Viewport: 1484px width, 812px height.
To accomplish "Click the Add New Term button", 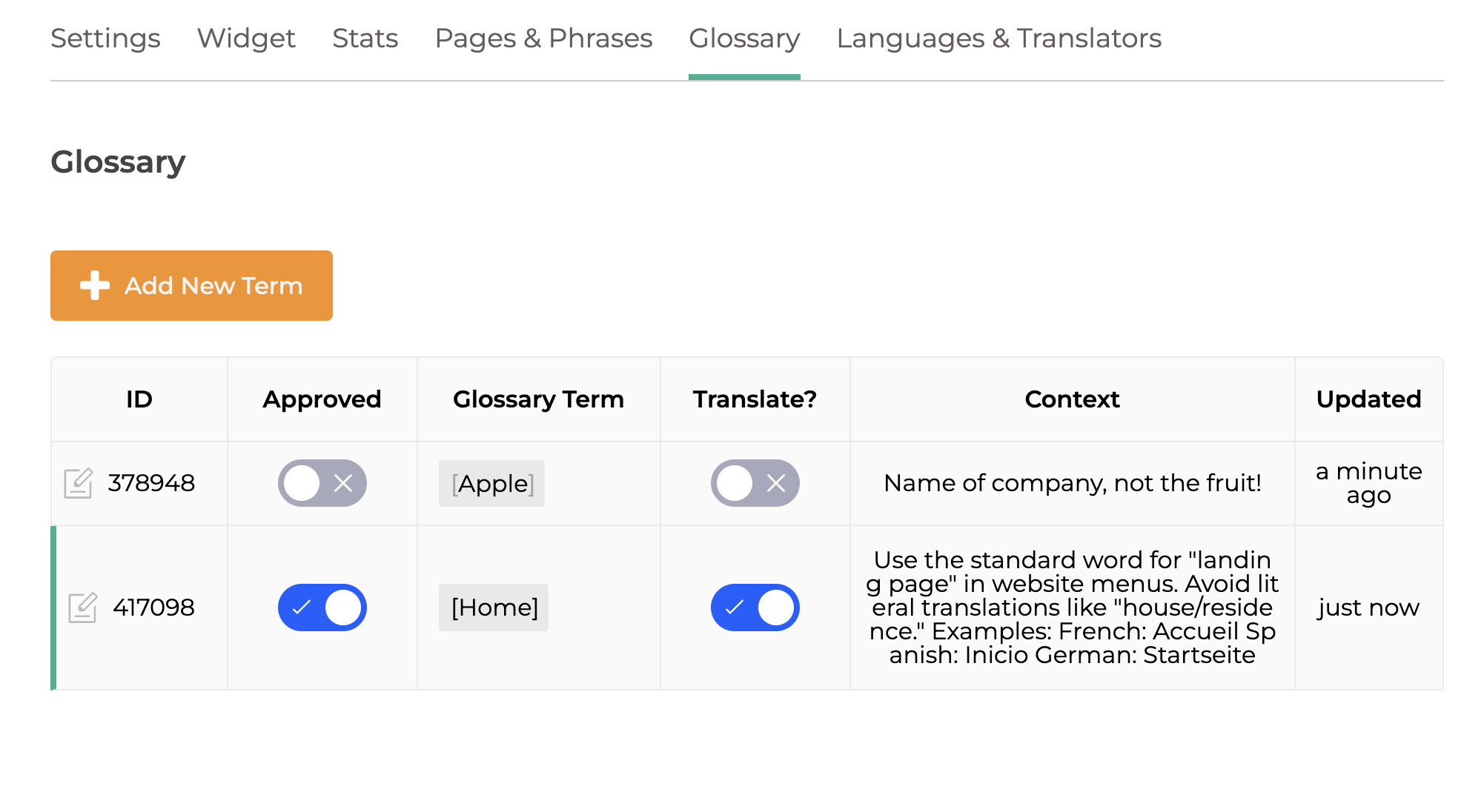I will pos(191,285).
